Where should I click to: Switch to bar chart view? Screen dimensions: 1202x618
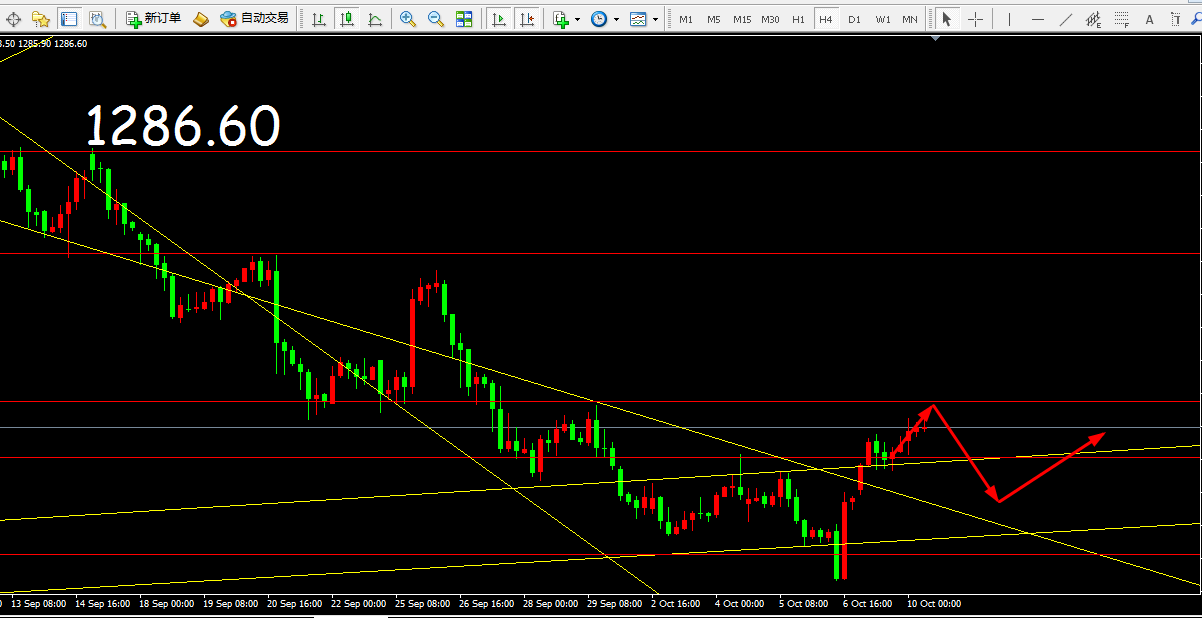click(318, 18)
